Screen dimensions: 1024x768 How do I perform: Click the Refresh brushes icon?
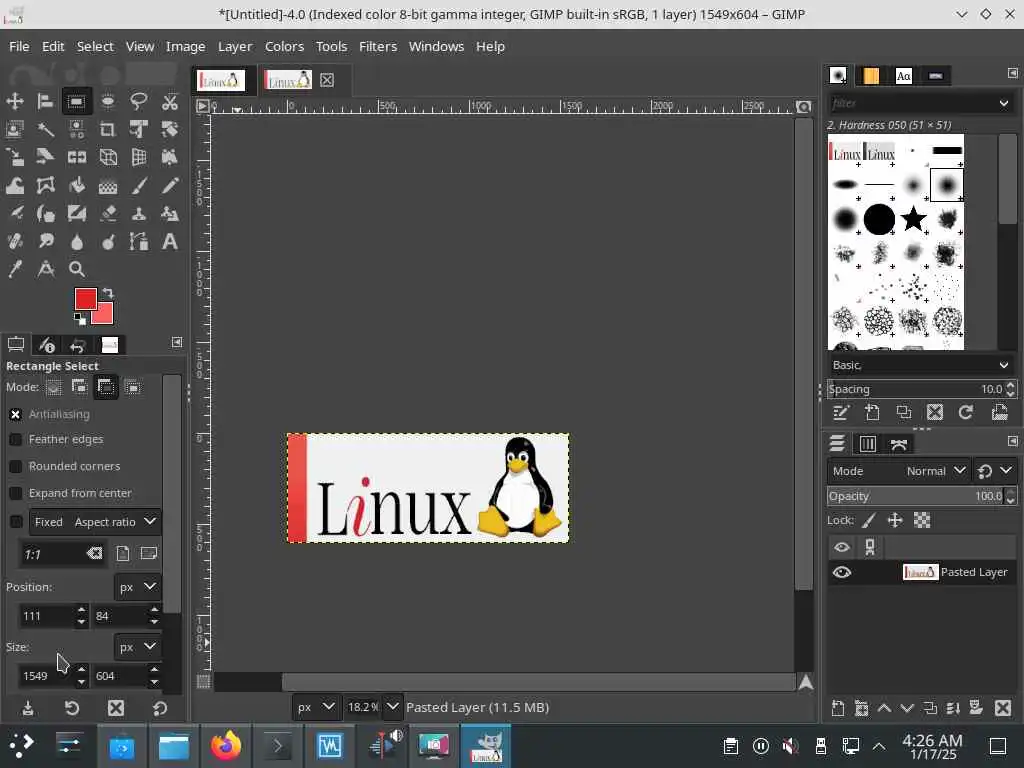966,412
